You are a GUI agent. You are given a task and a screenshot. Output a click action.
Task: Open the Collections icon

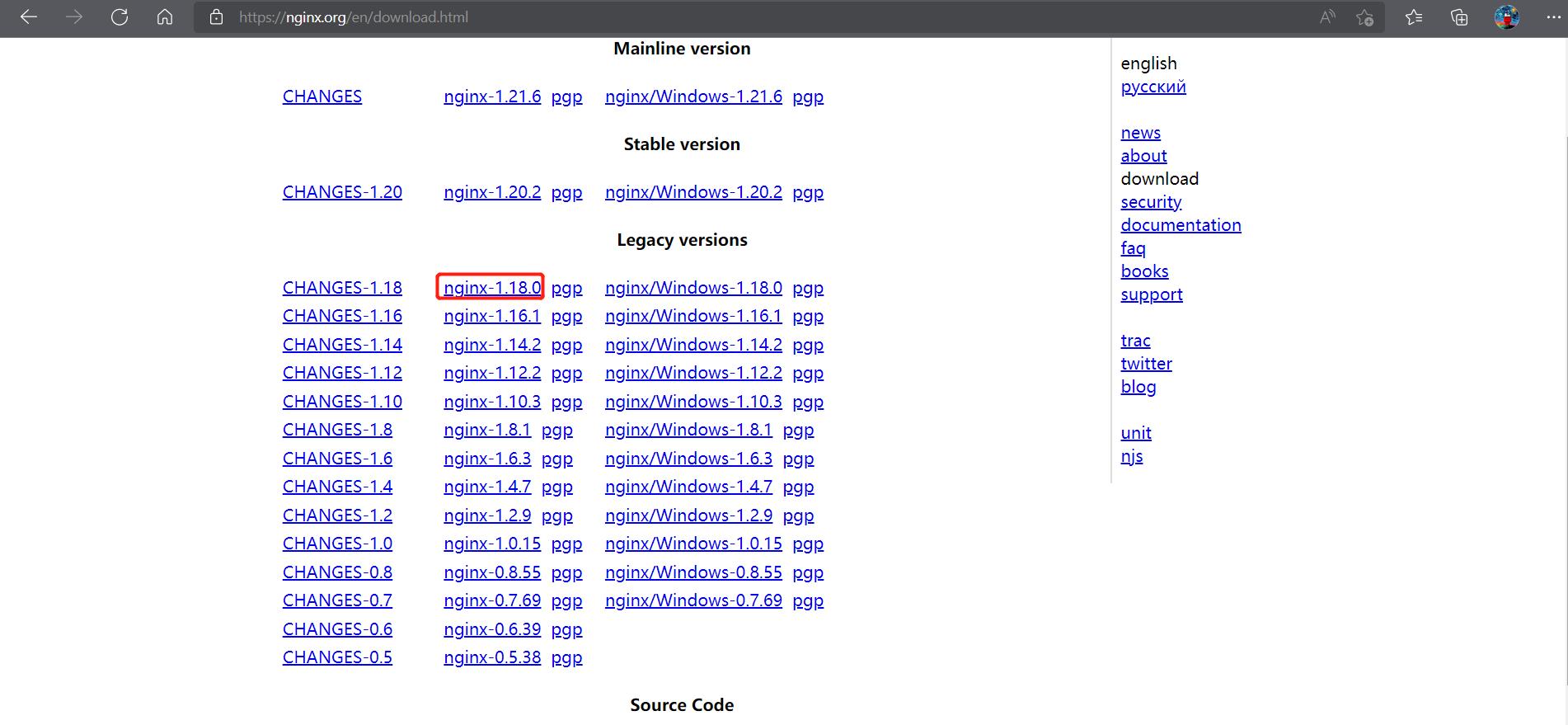1459,16
